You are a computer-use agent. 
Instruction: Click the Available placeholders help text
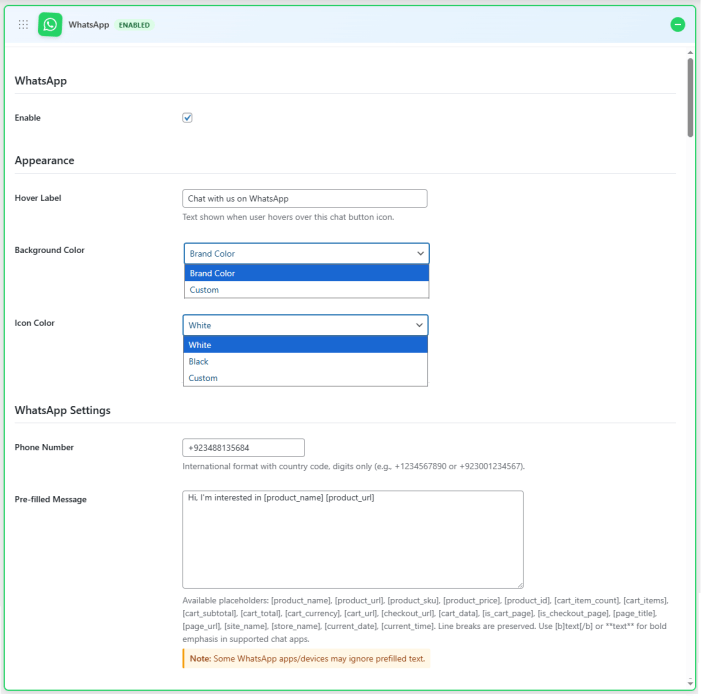point(426,621)
